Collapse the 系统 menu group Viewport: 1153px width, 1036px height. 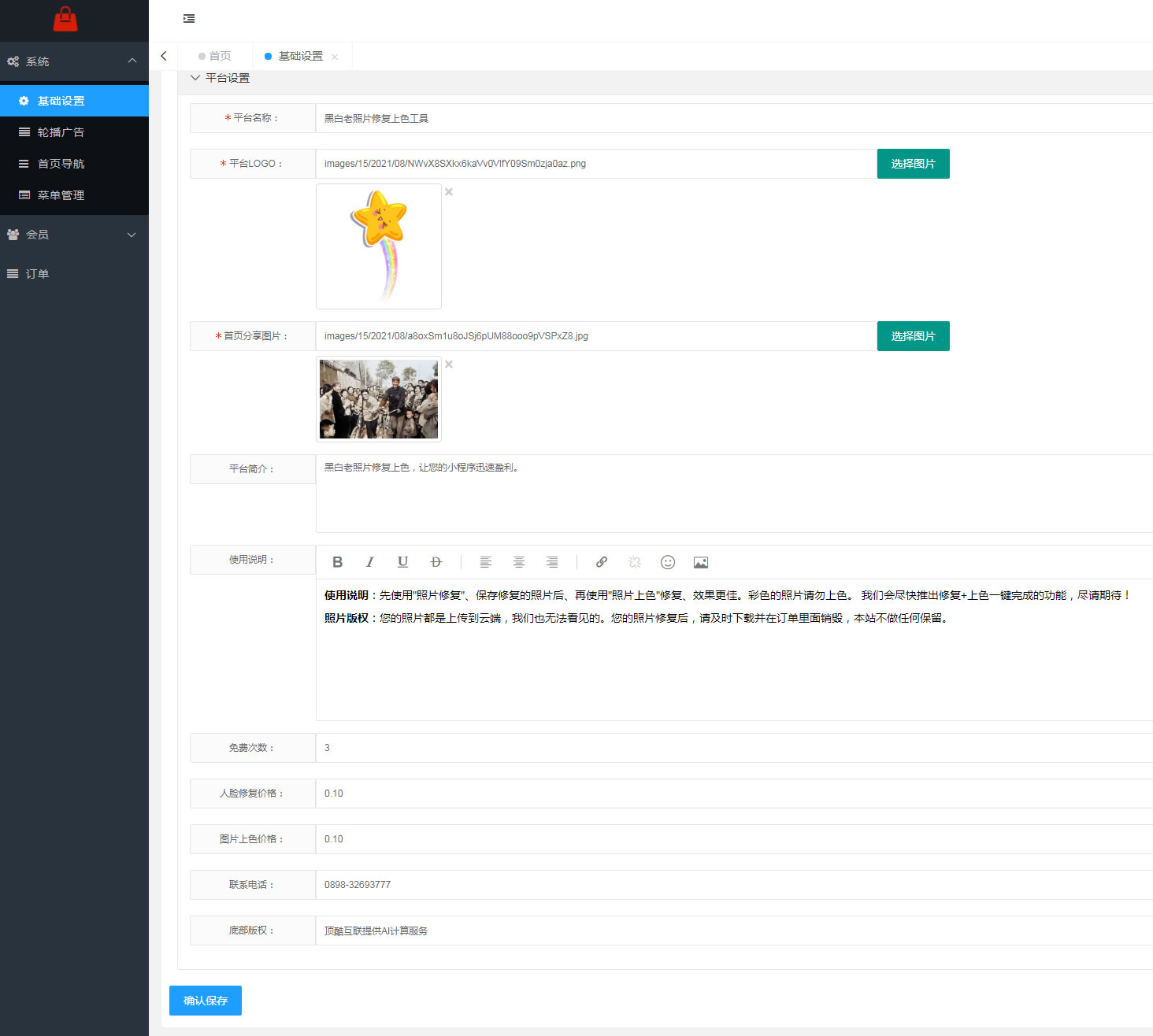pyautogui.click(x=74, y=61)
